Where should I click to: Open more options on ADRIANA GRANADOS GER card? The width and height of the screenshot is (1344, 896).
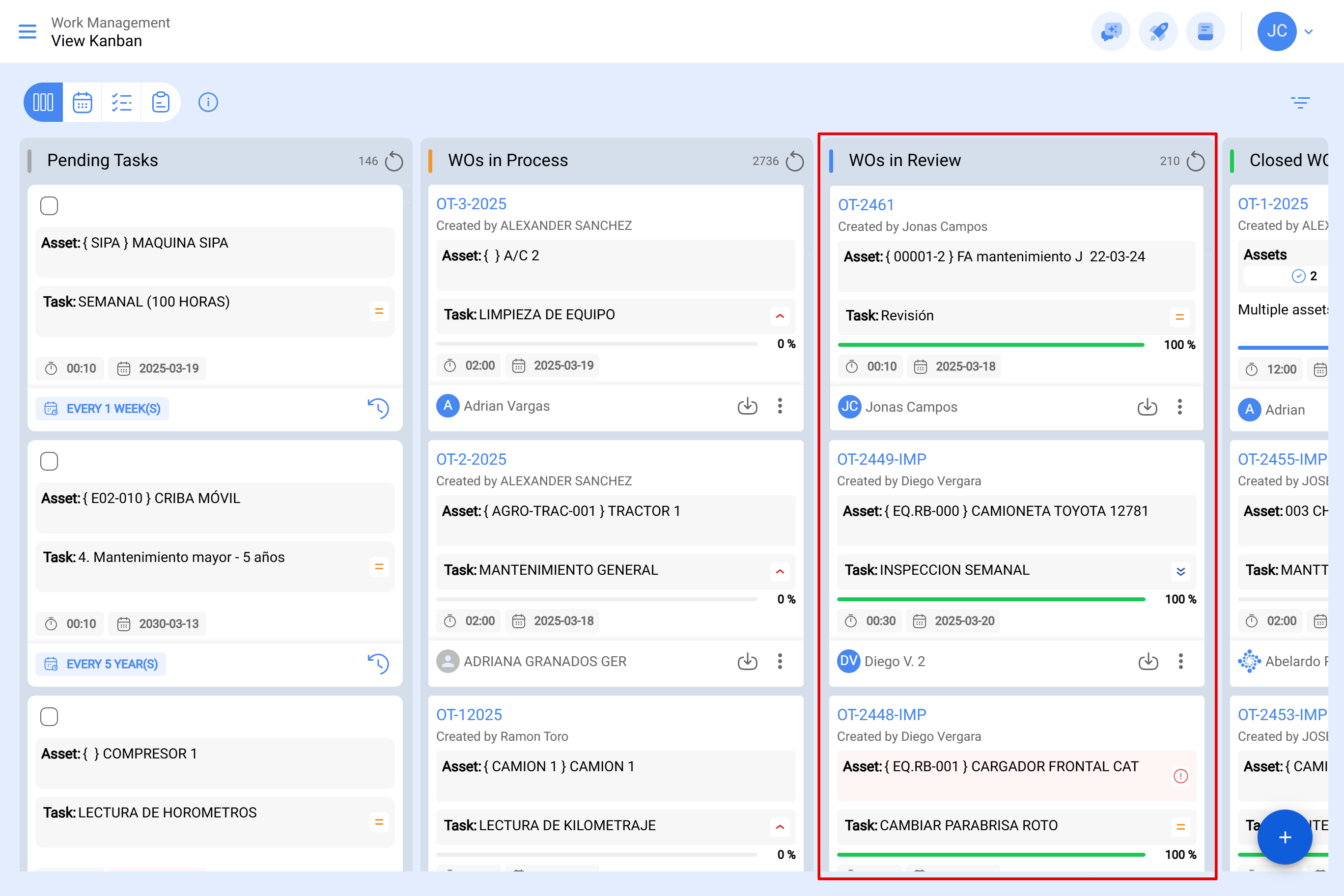[x=780, y=661]
